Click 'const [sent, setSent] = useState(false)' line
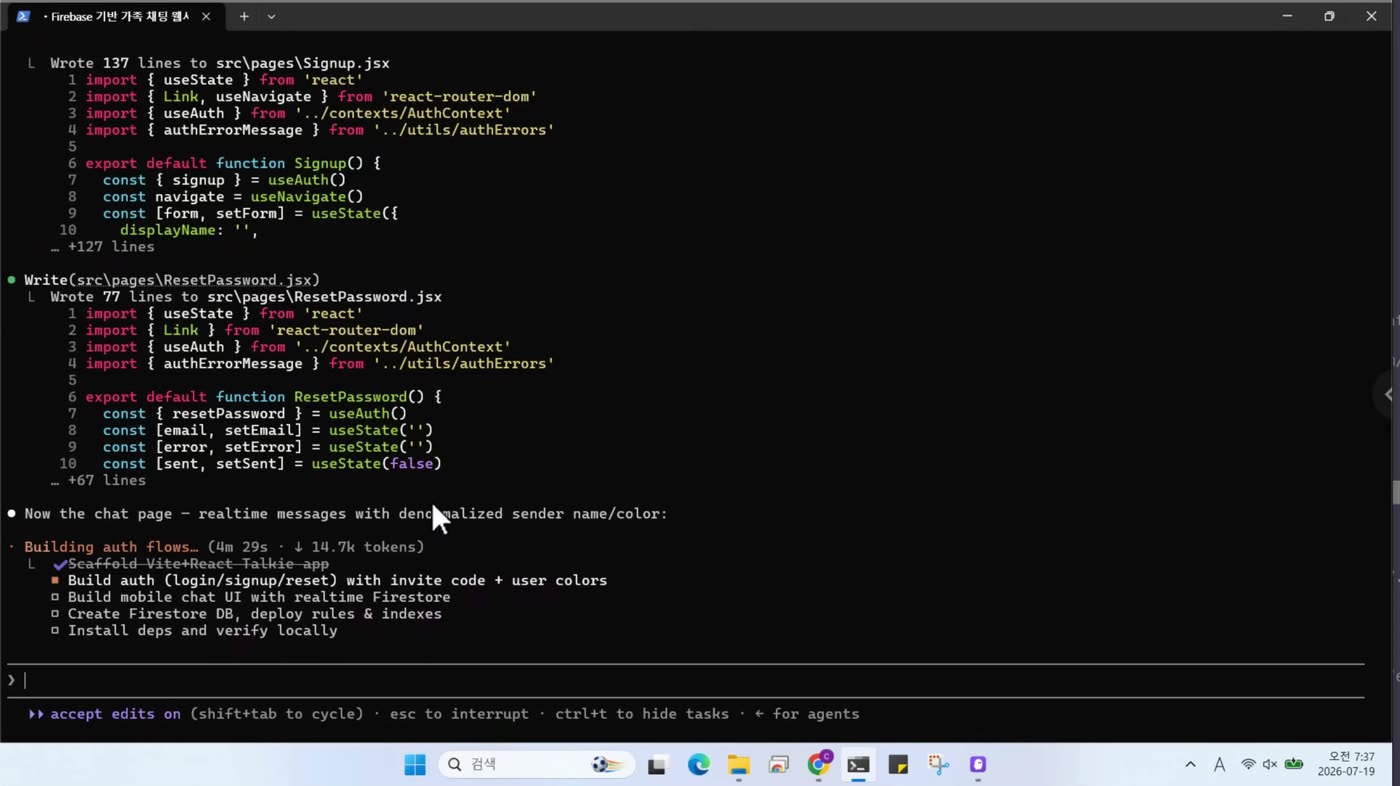1400x786 pixels. click(x=272, y=464)
